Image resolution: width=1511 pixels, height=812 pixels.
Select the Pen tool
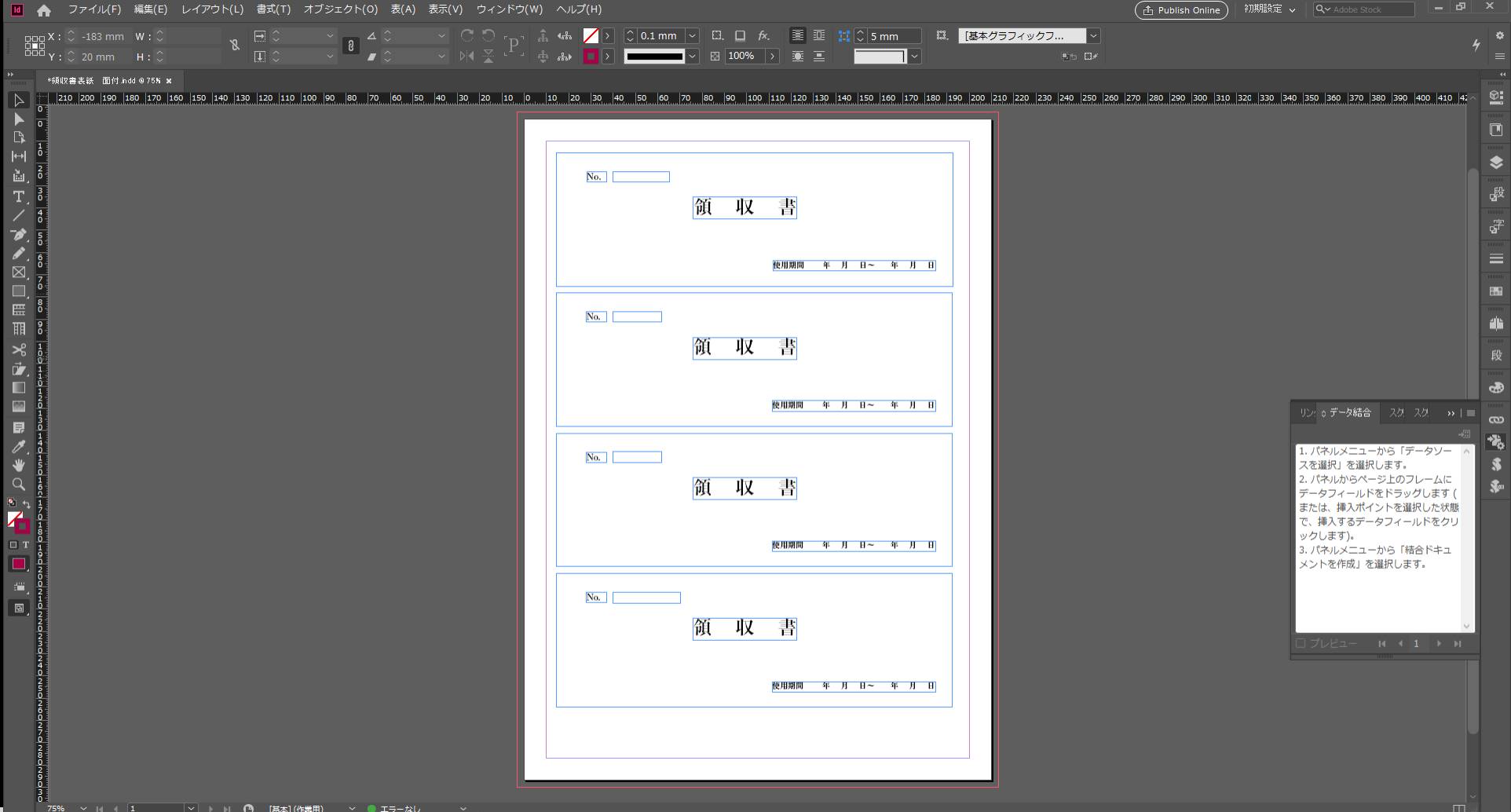[x=19, y=235]
